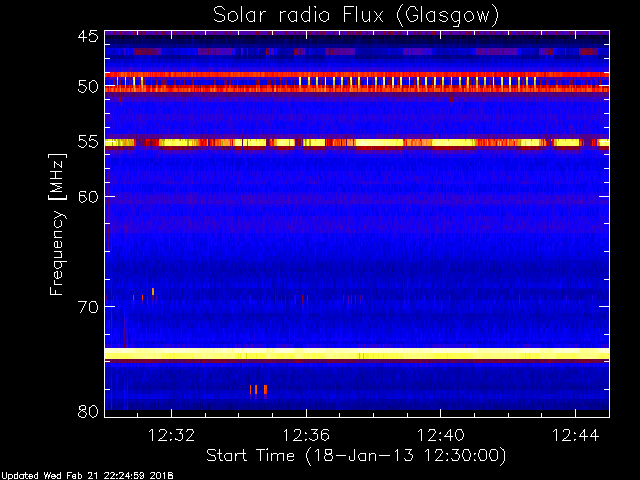
Task: Click the '12:32' time axis label
Action: coord(171,435)
